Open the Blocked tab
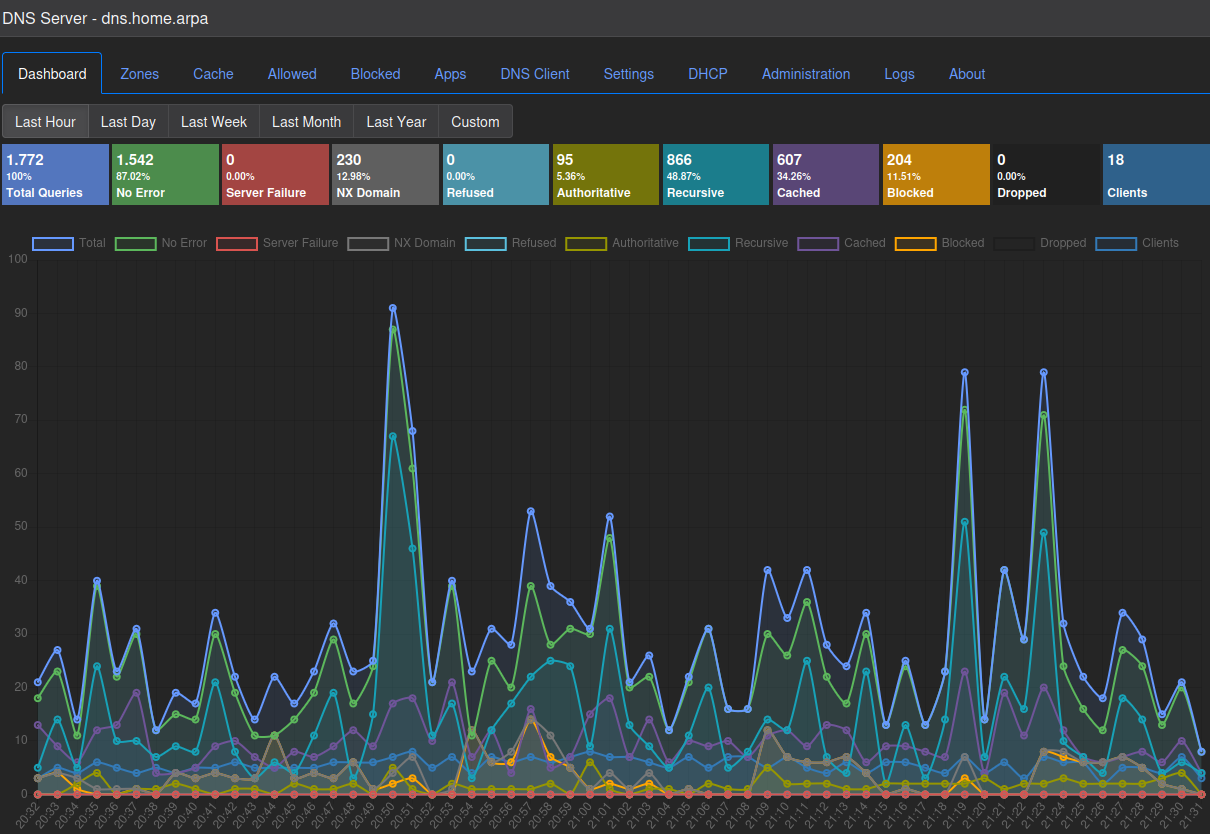 pyautogui.click(x=375, y=74)
